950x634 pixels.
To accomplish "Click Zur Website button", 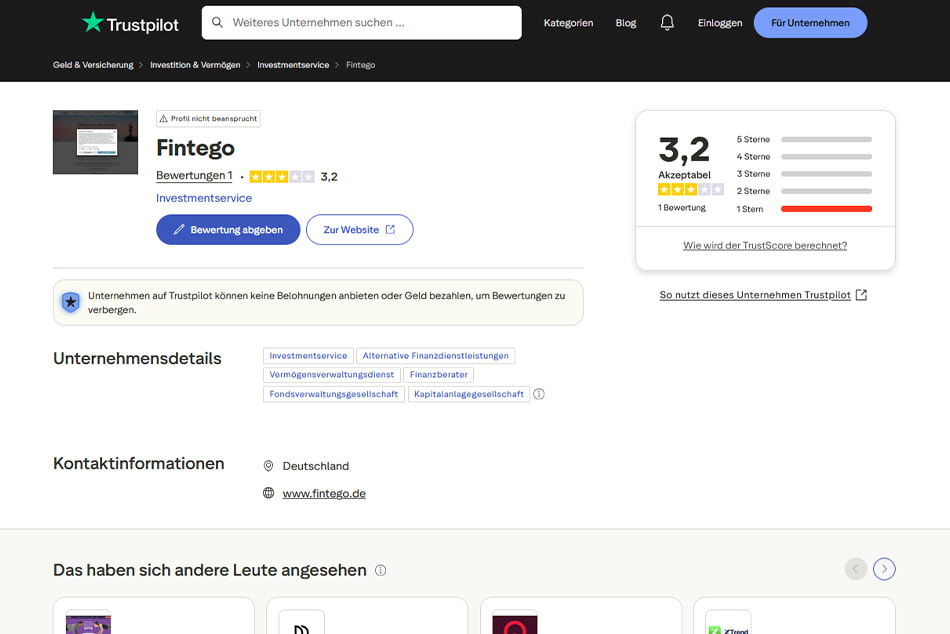I will [359, 230].
